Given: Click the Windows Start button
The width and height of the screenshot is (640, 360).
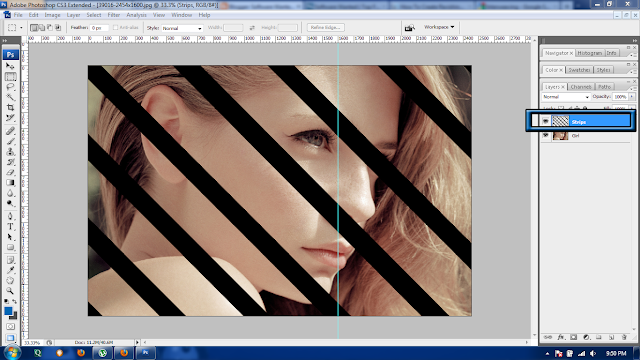Looking at the screenshot, I should pyautogui.click(x=12, y=352).
